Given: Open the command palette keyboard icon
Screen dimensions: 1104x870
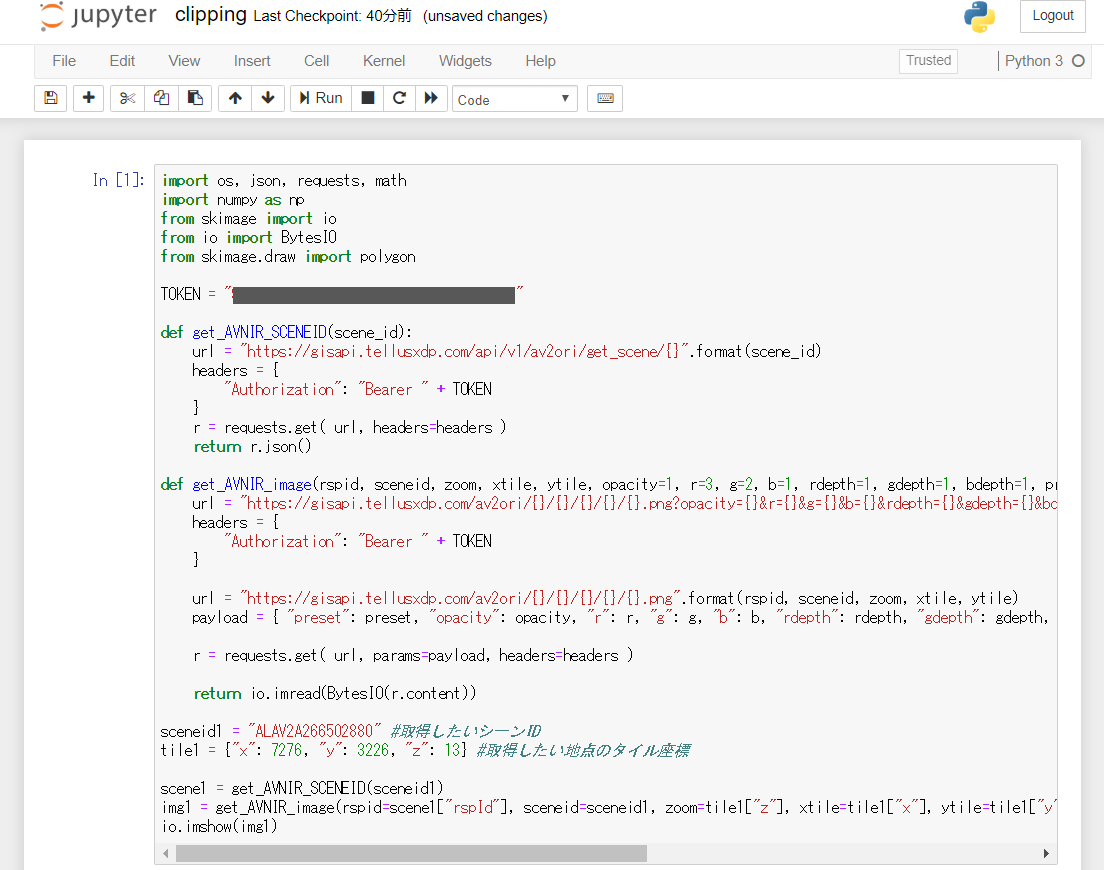Looking at the screenshot, I should pos(605,98).
